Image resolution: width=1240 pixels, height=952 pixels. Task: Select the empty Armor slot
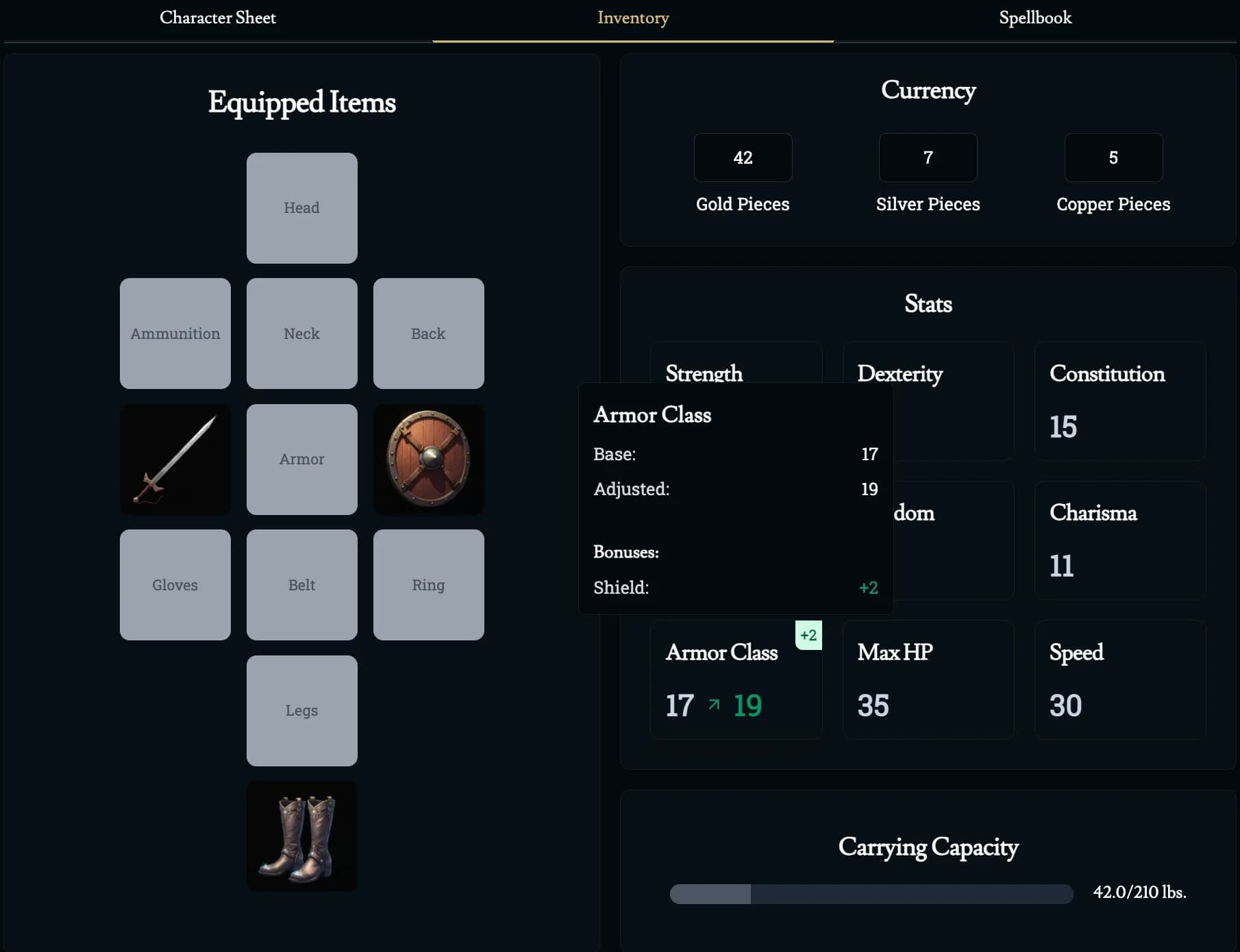pos(302,460)
